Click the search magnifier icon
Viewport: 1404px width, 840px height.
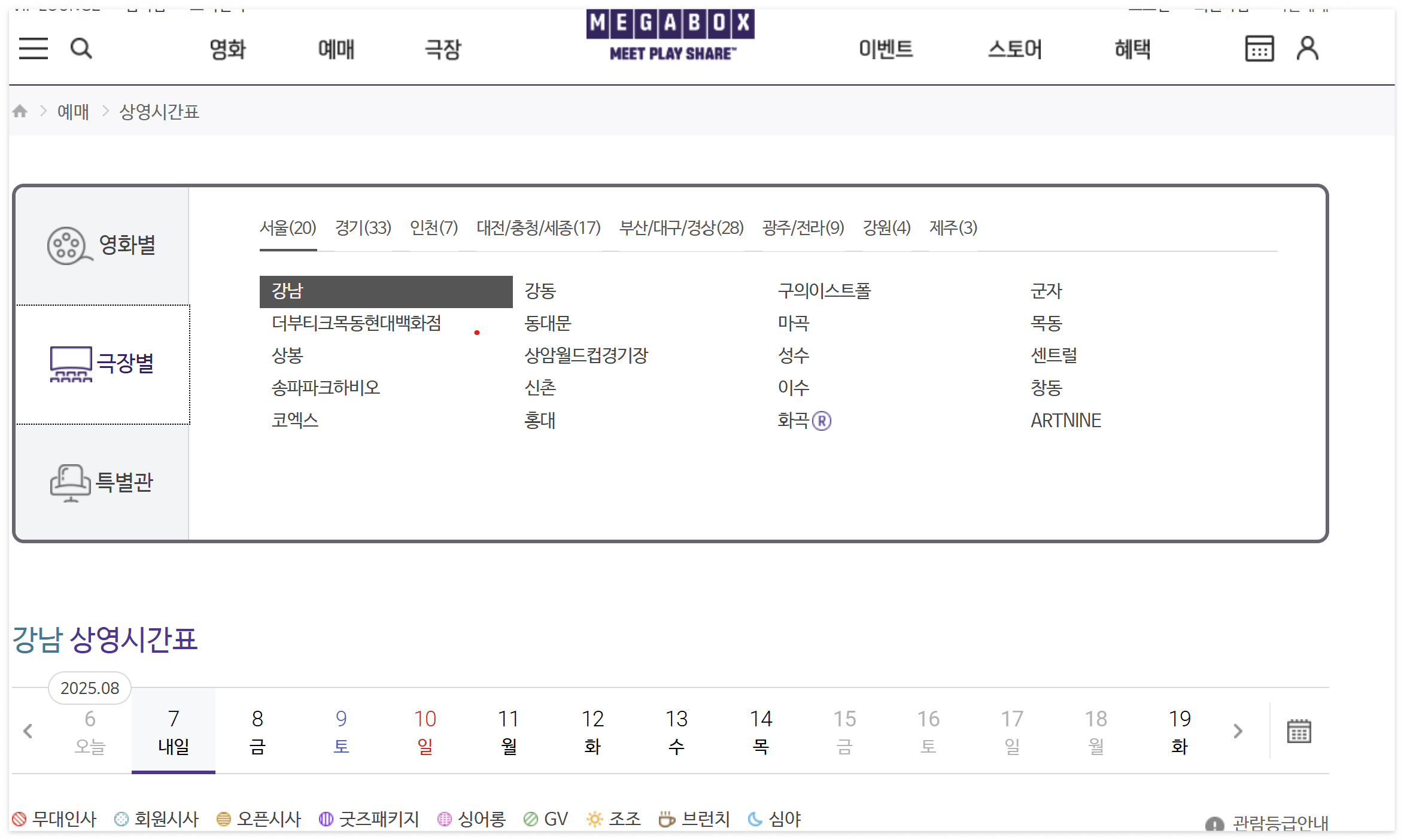tap(81, 48)
